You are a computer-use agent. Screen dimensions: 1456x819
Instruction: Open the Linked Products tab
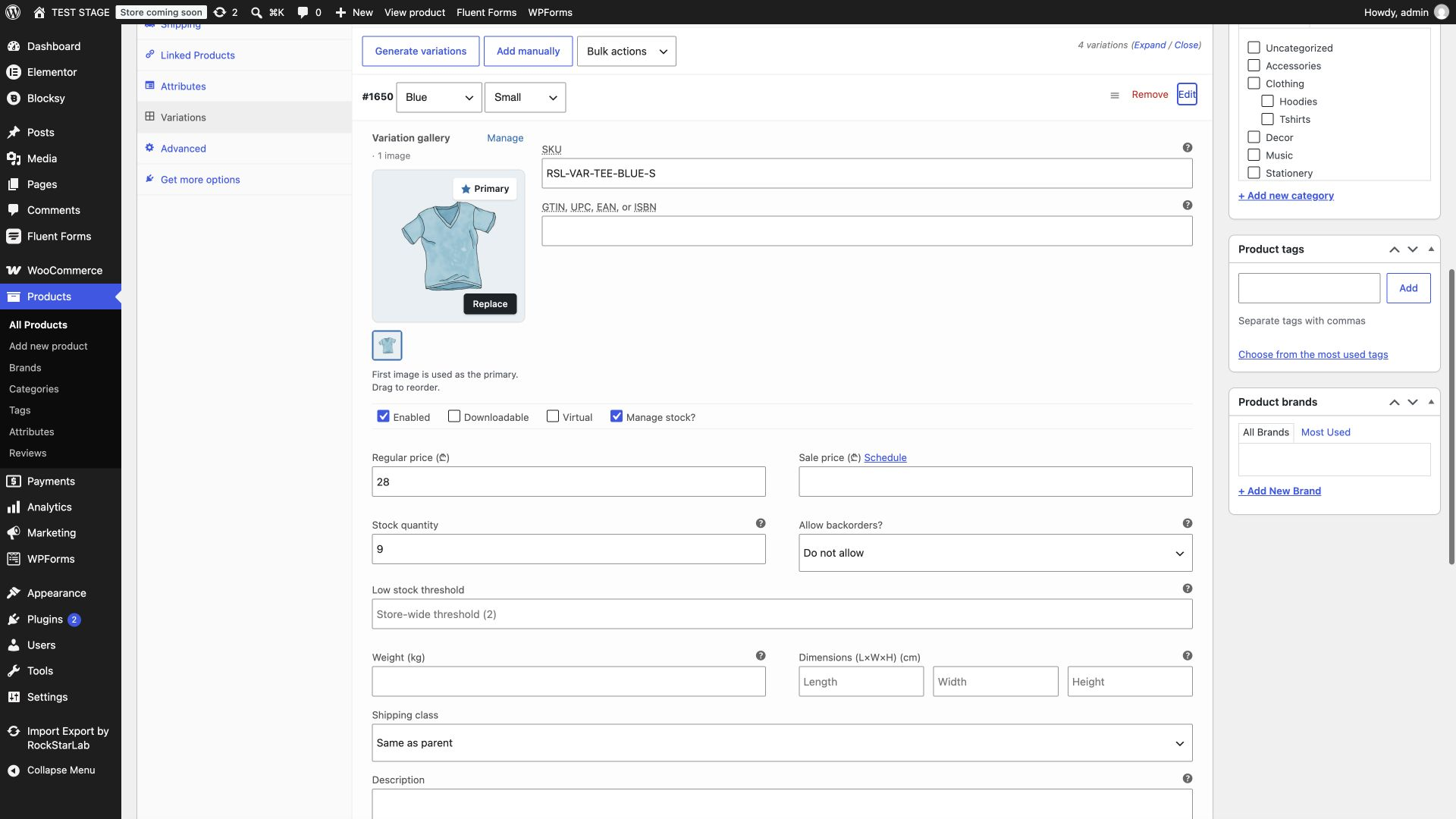pos(197,55)
